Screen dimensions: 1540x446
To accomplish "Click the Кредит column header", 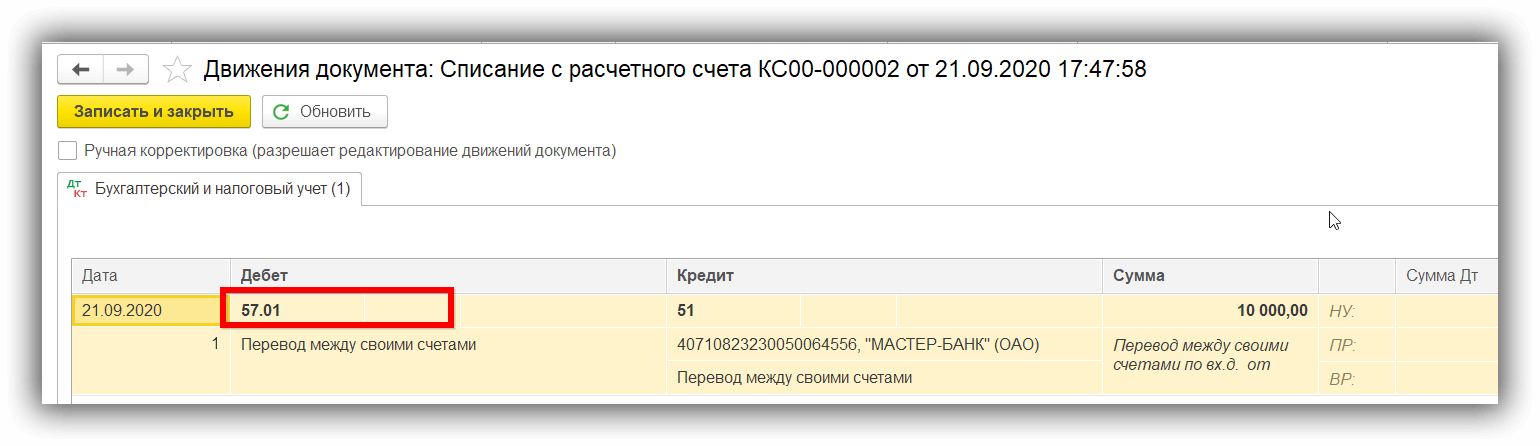I will click(884, 276).
